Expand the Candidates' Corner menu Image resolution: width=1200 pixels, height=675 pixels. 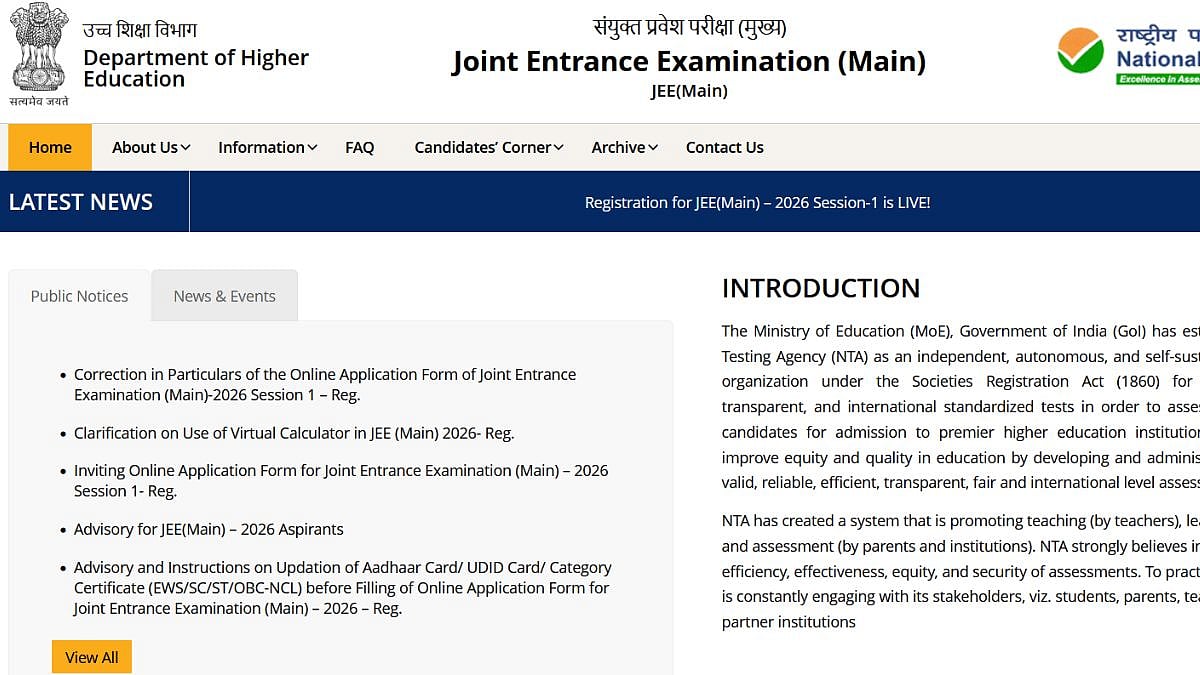click(x=487, y=147)
